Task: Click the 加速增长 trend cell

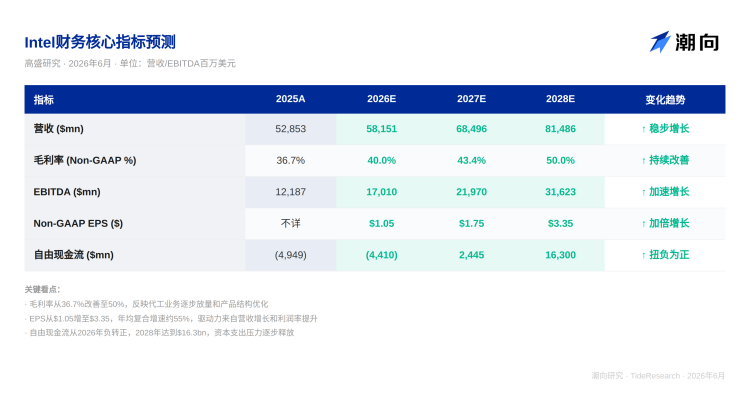Action: [x=665, y=192]
